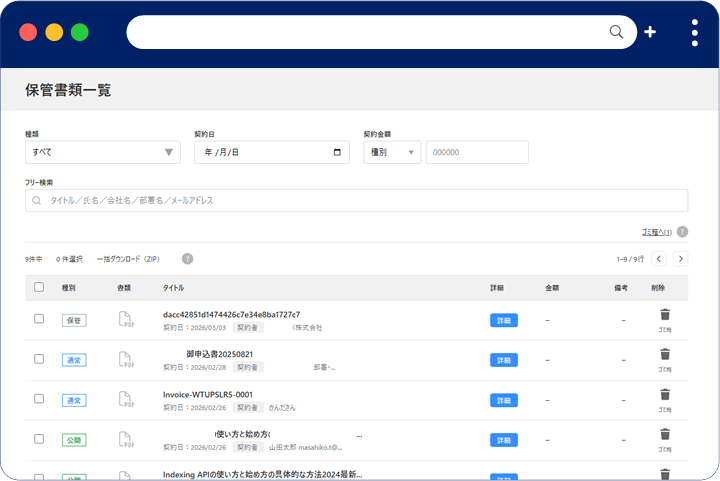Click title 御申込書20250821
Screen dimensions: 720x481
click(x=219, y=354)
